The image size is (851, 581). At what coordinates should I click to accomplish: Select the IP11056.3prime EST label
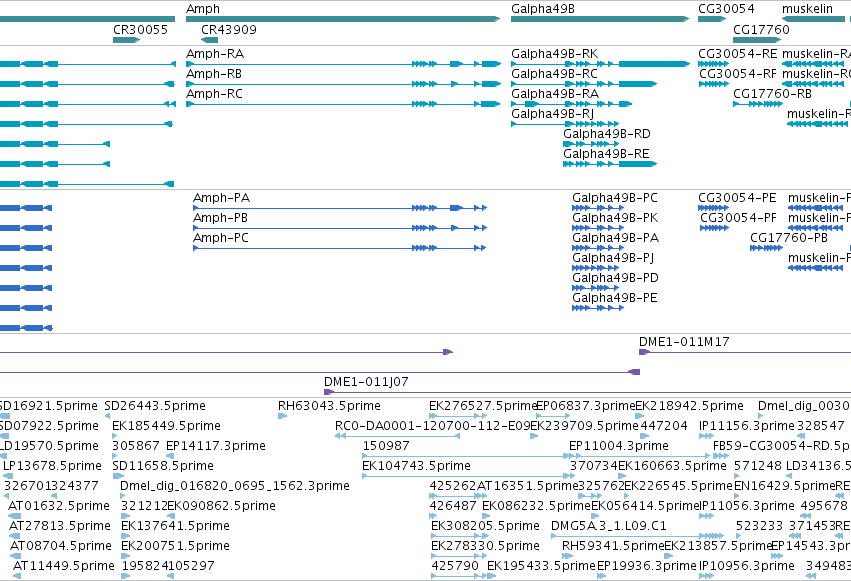tap(747, 507)
